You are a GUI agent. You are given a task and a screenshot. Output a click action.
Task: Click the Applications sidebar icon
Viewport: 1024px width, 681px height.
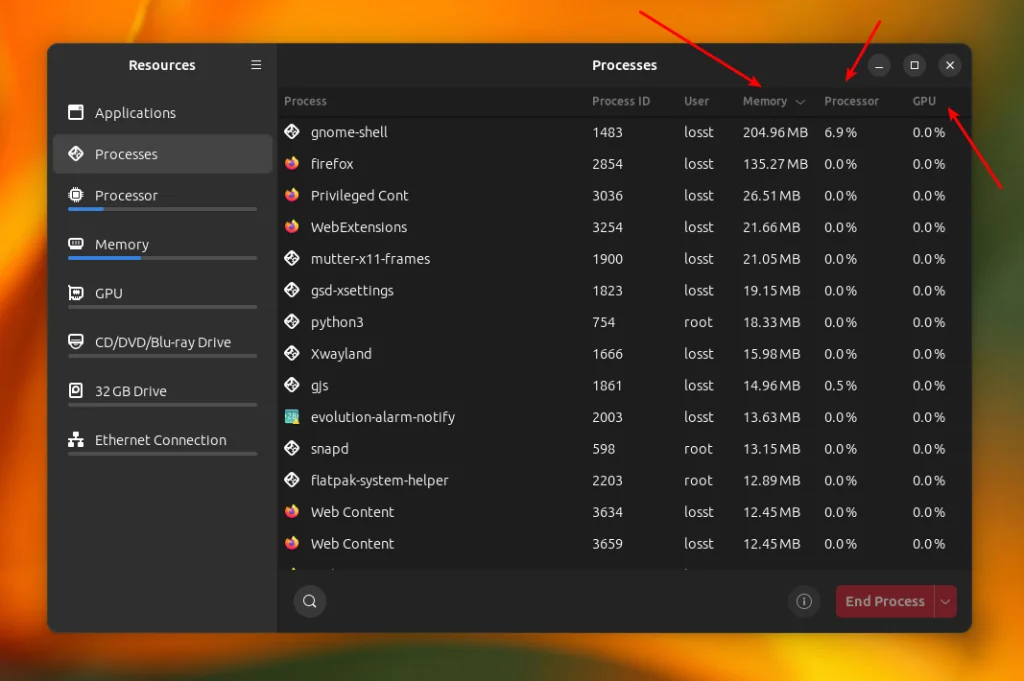(76, 112)
